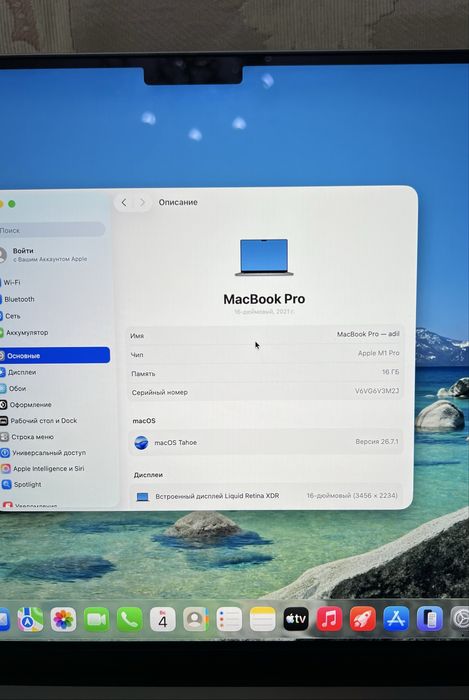Click the MacBook Pro illustration

point(264,258)
